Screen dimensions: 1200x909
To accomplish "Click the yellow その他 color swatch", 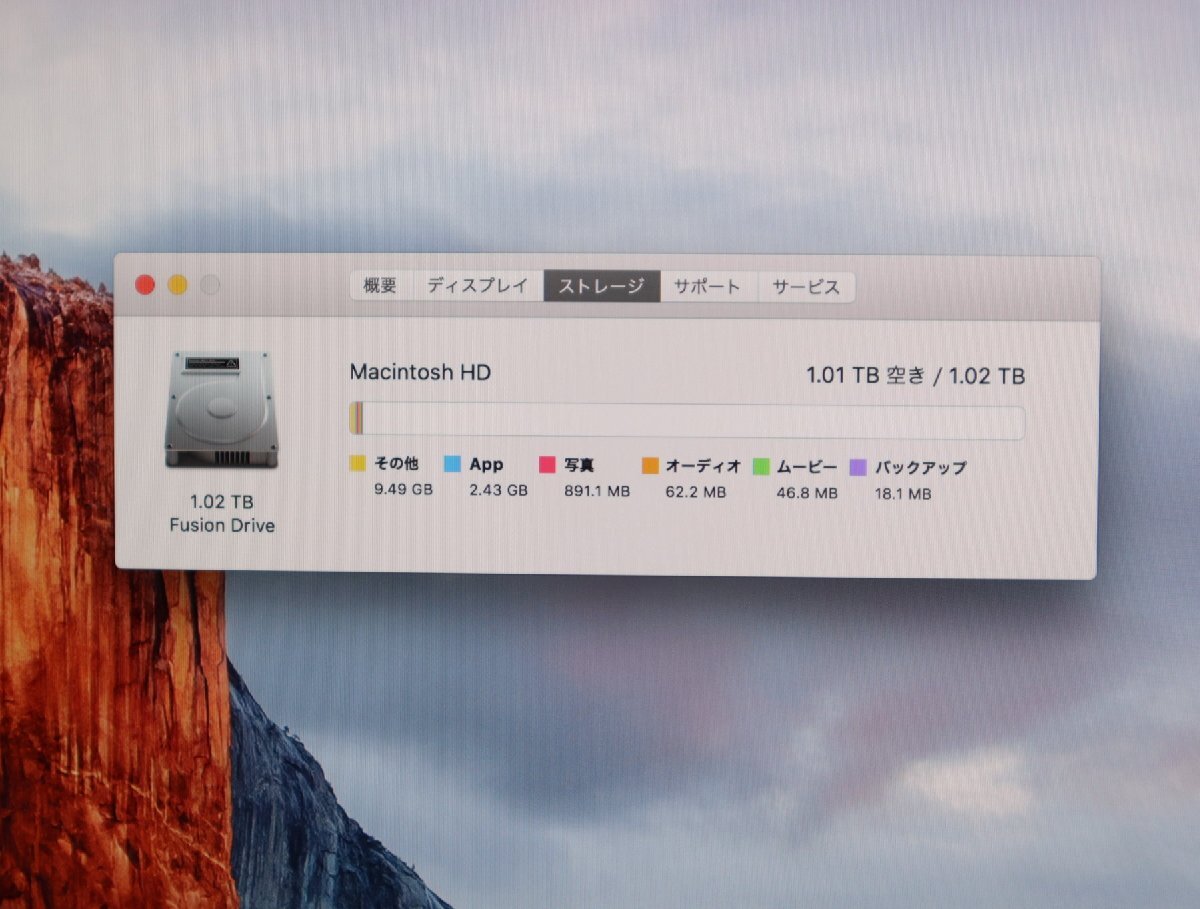I will (x=358, y=465).
